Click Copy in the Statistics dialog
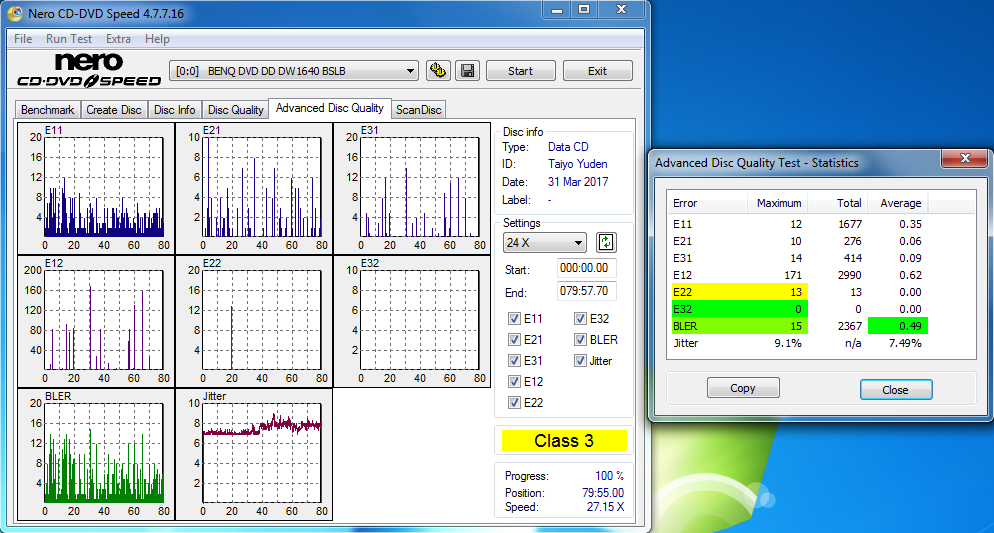The image size is (994, 533). point(743,389)
